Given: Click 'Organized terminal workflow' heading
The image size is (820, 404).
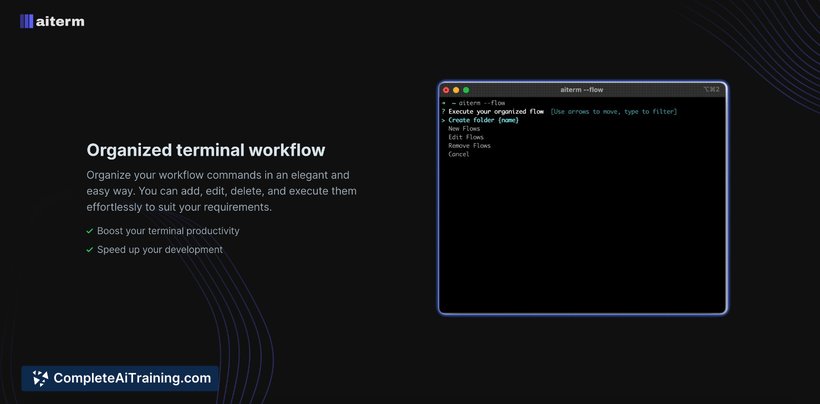Looking at the screenshot, I should coord(206,150).
